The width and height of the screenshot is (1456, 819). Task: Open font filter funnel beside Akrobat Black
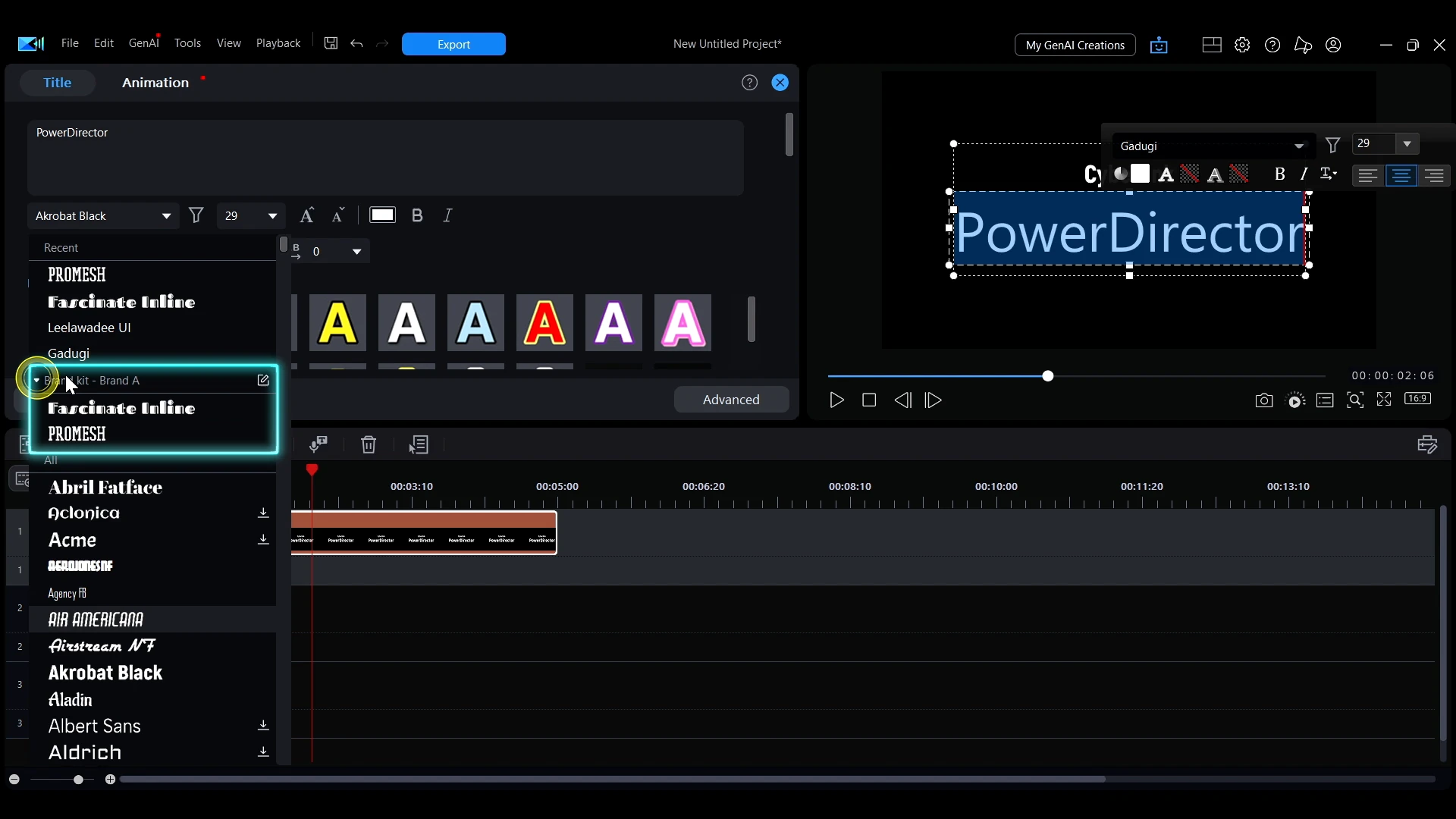point(196,216)
